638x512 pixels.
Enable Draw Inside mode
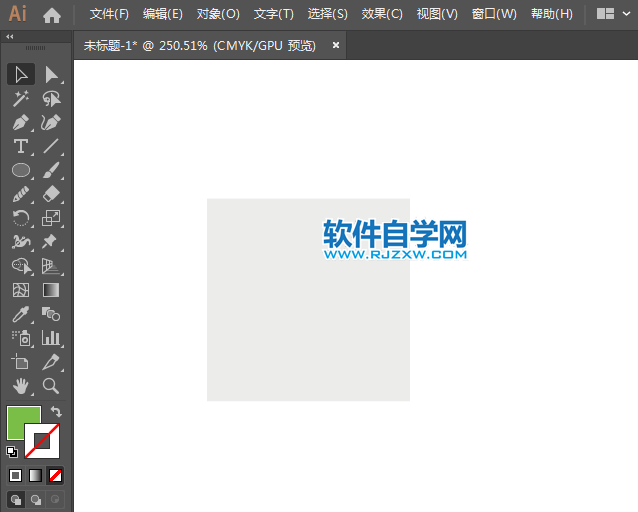[55, 499]
